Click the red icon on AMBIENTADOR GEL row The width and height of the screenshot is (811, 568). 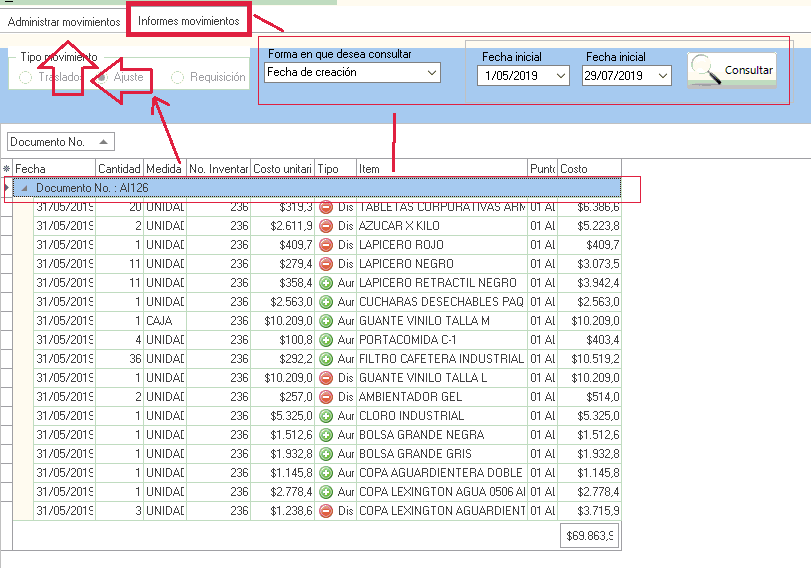tap(326, 397)
